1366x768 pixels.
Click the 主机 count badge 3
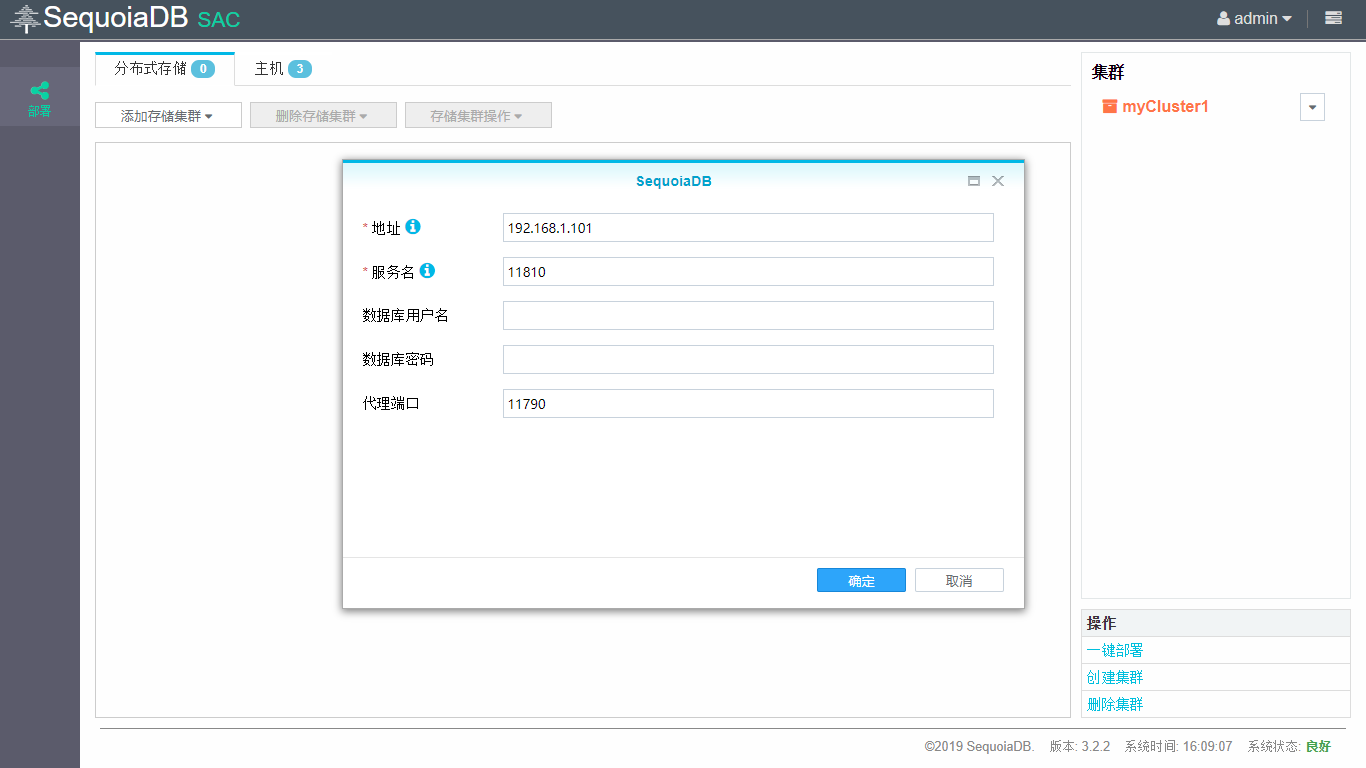300,69
